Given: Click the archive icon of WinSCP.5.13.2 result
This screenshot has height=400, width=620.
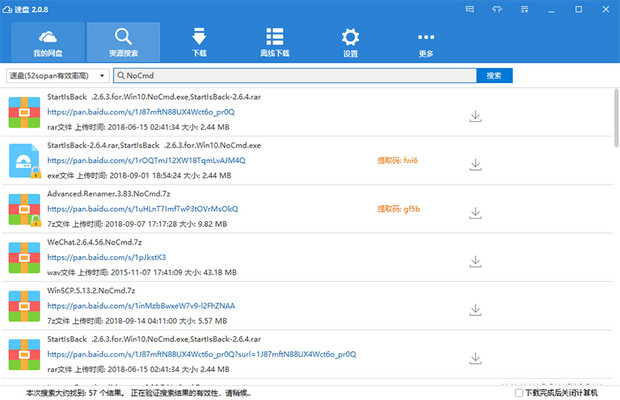Looking at the screenshot, I should pos(25,306).
